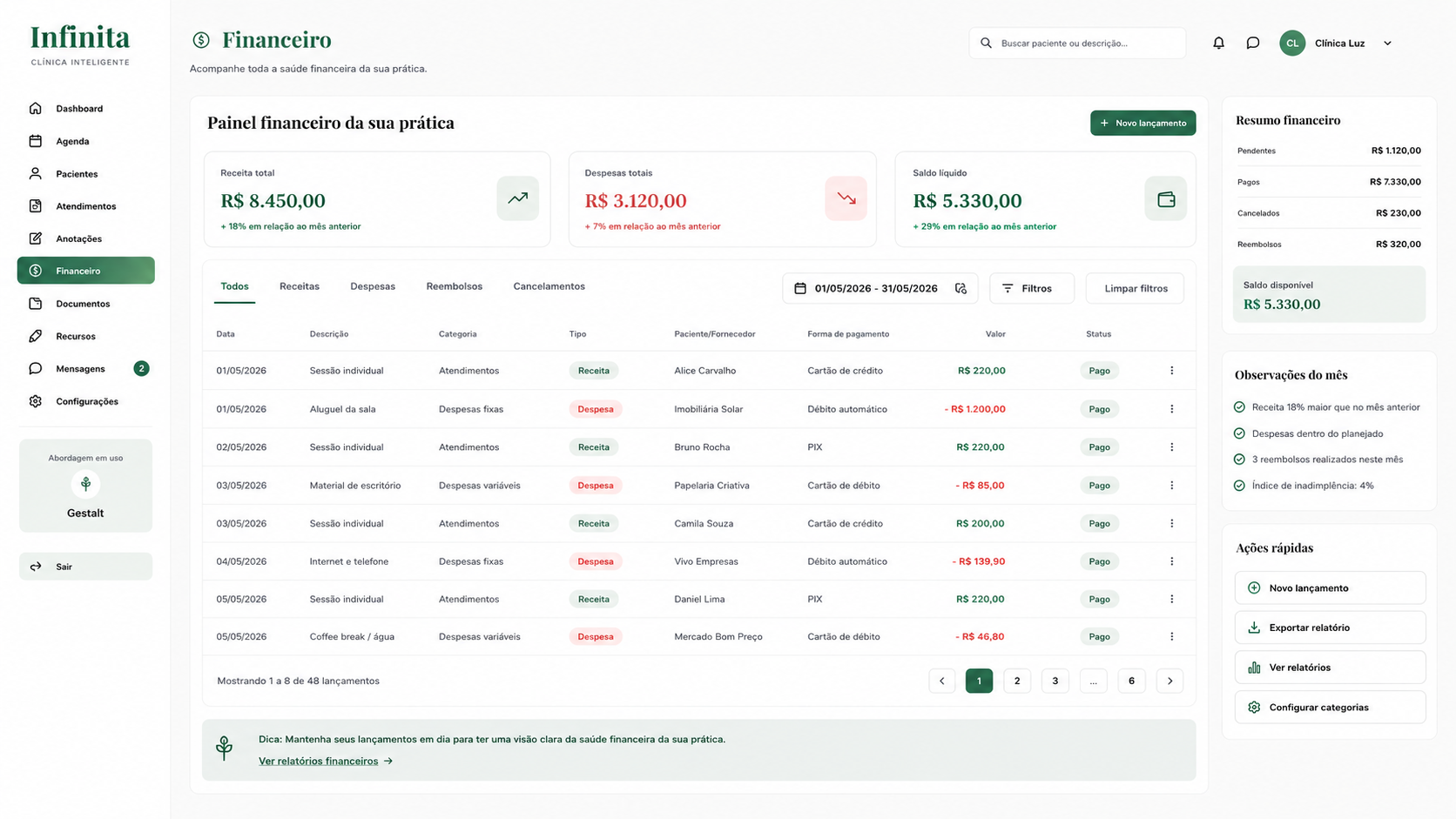This screenshot has height=819, width=1456.
Task: Click the Data column header
Action: tap(226, 334)
